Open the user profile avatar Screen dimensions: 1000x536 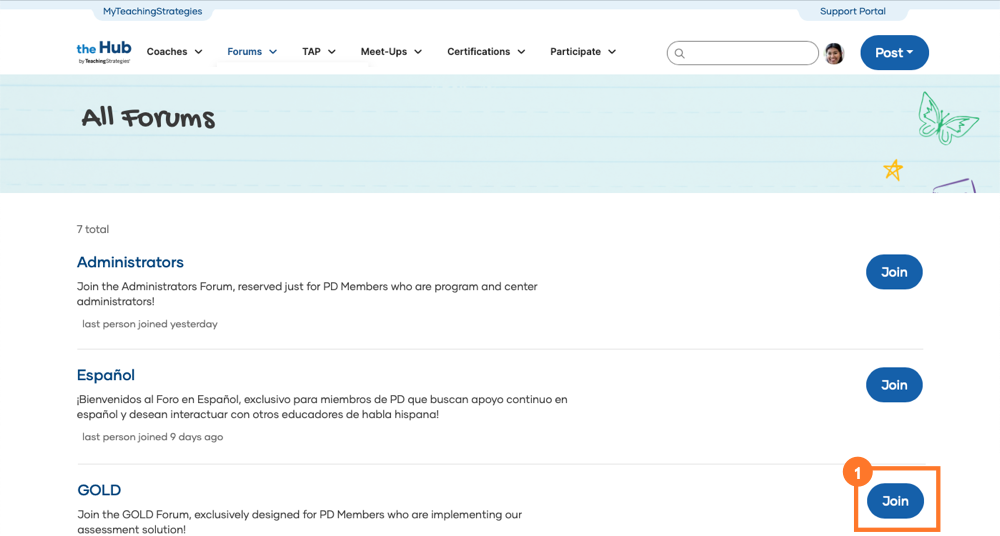click(x=834, y=53)
